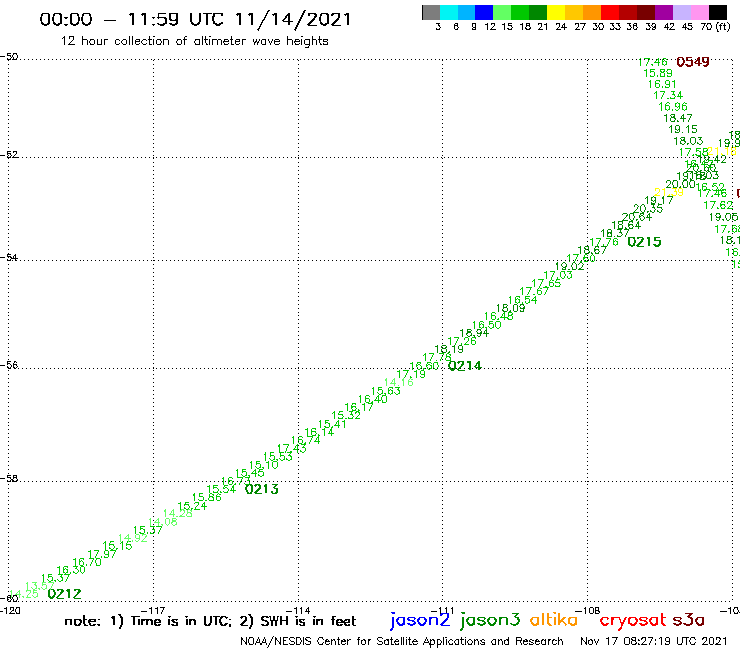The width and height of the screenshot is (740, 650).
Task: Click the 16.30 wave height reading
Action: tap(71, 570)
